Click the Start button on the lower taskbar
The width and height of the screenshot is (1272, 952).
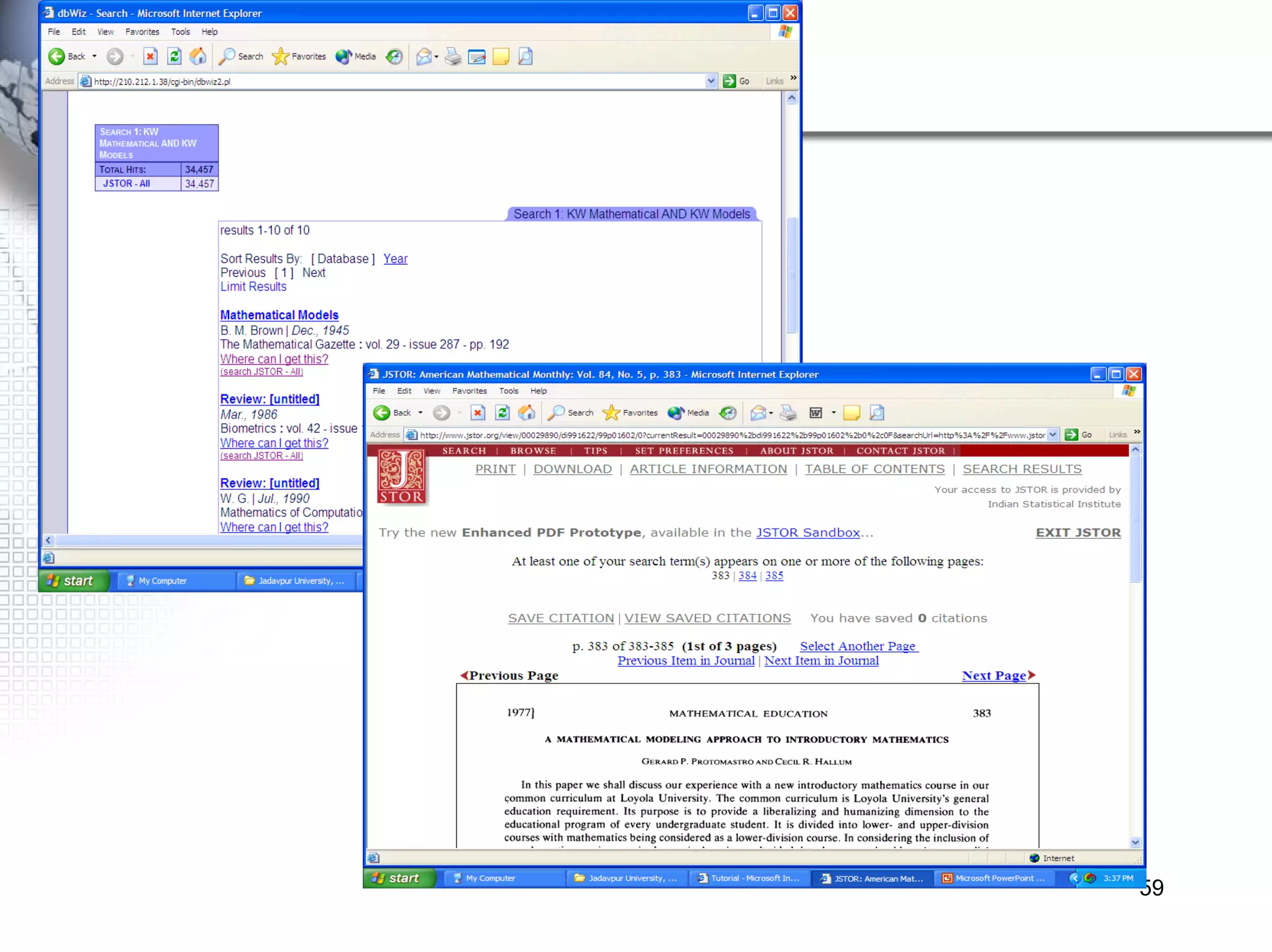pos(398,878)
